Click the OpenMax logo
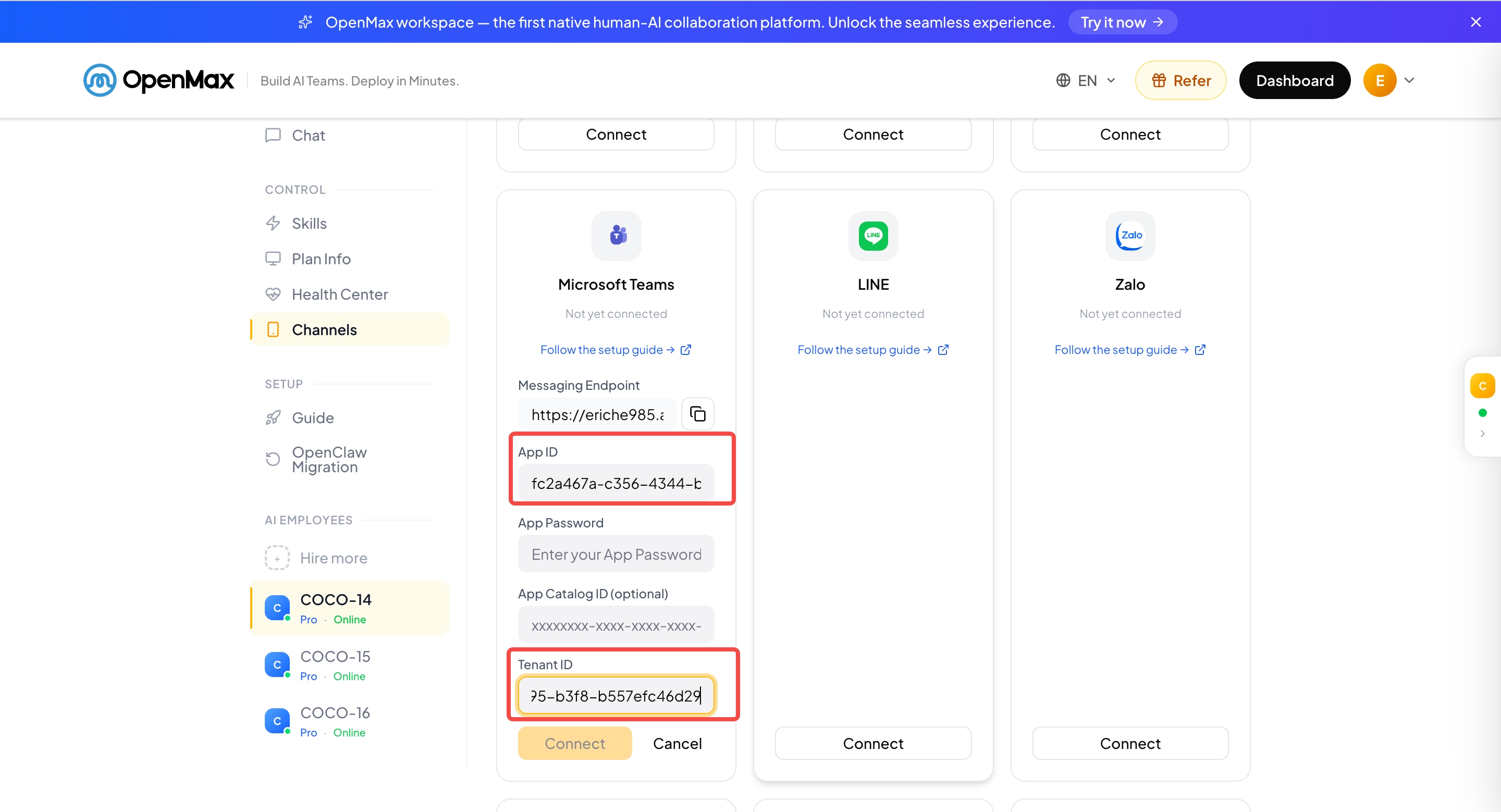 158,80
